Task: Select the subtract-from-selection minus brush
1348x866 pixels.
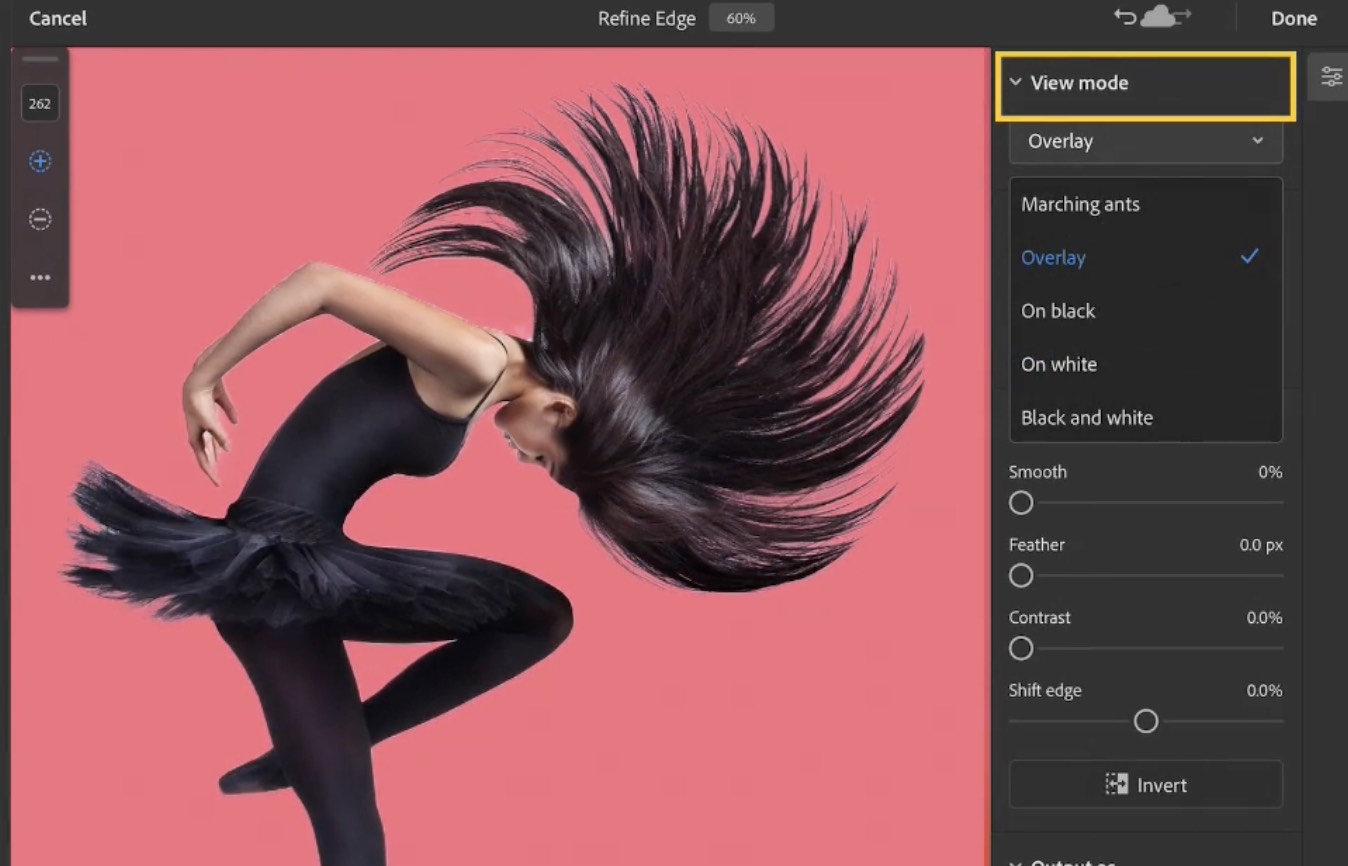Action: (40, 219)
